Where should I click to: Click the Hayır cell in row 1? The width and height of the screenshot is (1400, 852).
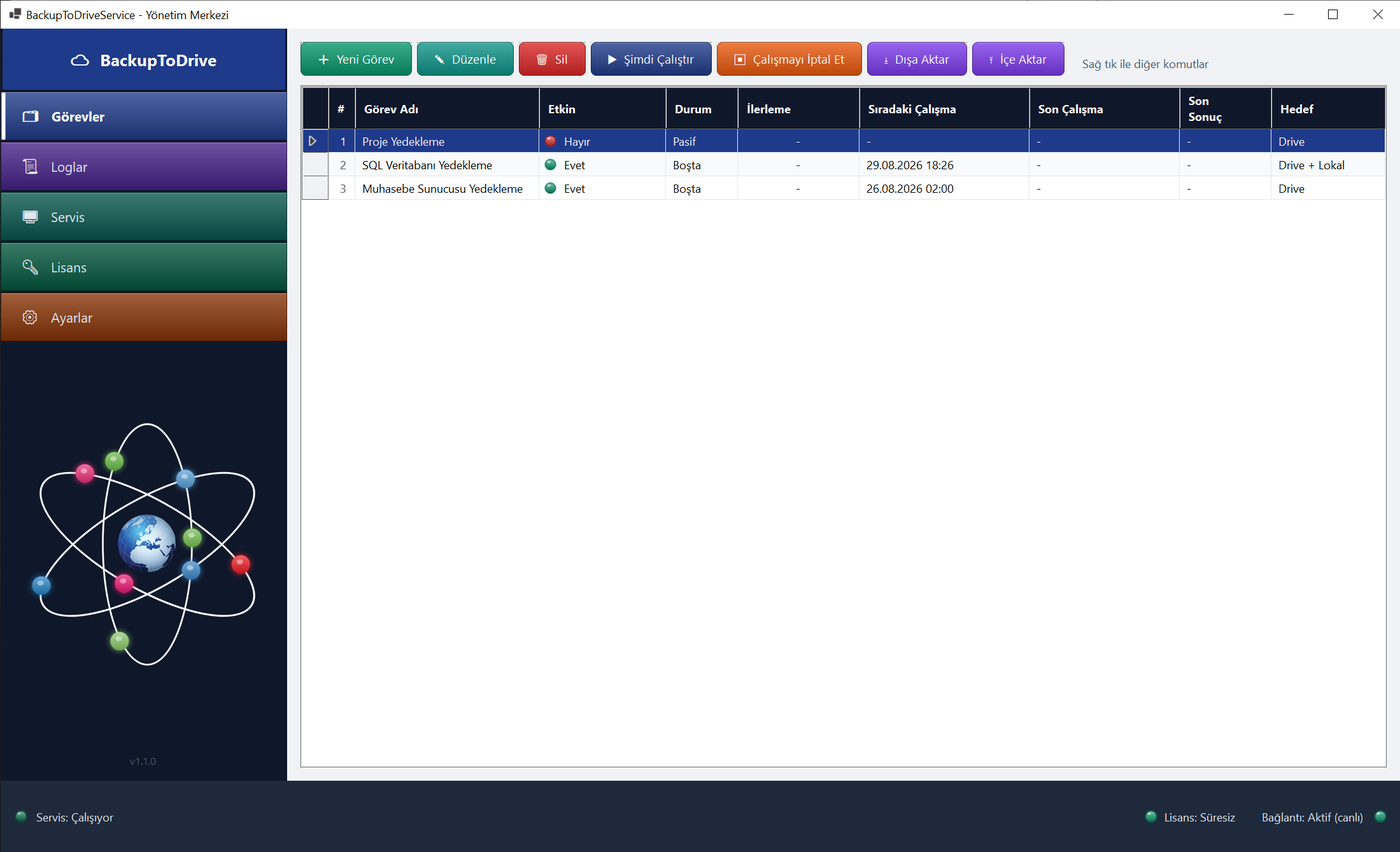tap(603, 141)
